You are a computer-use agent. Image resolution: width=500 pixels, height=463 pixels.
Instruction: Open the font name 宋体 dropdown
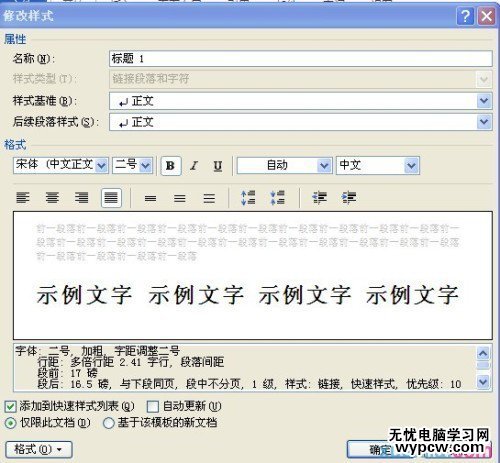[x=101, y=165]
